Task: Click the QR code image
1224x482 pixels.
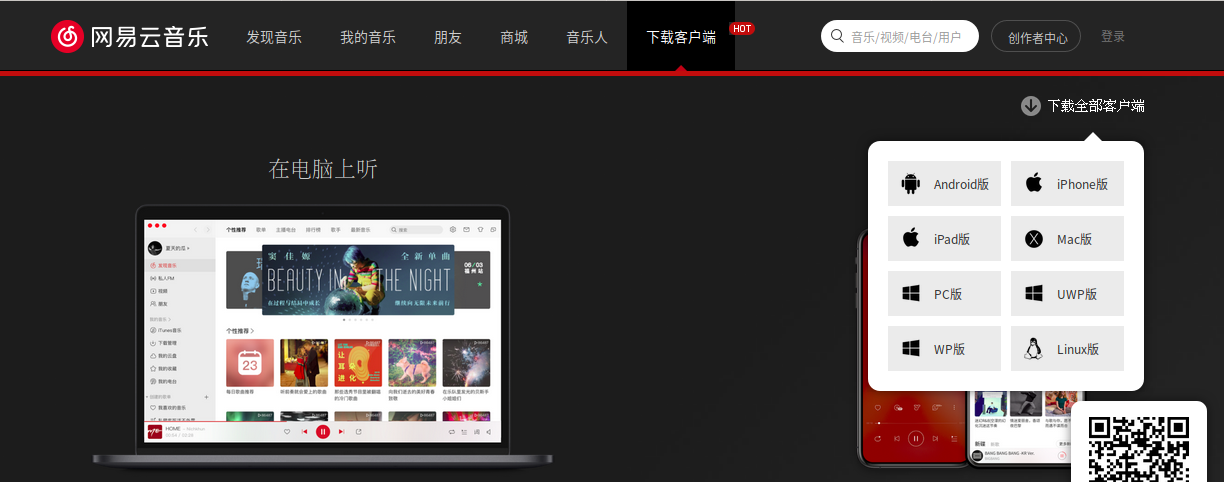Action: 1139,449
